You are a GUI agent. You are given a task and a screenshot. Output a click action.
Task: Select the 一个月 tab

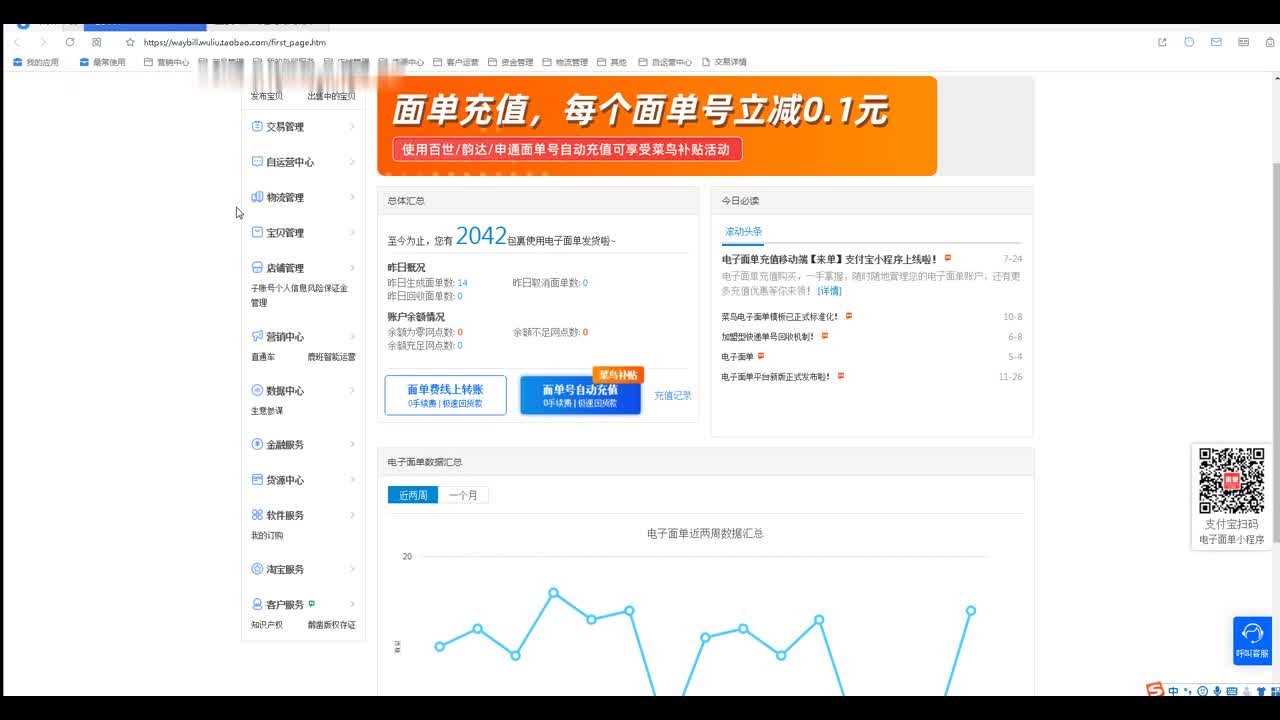(463, 495)
